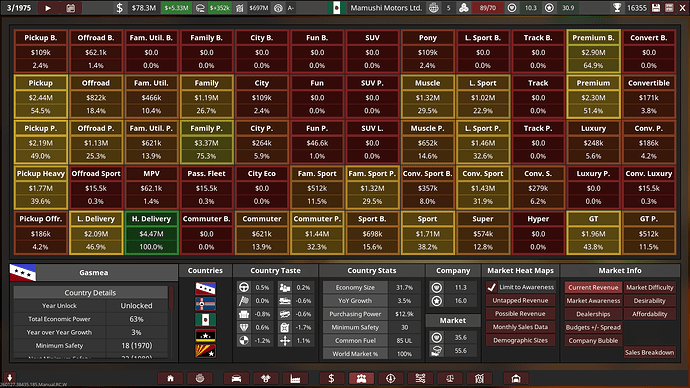Image resolution: width=690 pixels, height=388 pixels.
Task: Click the Year Unlock detail row
Action: pyautogui.click(x=90, y=305)
